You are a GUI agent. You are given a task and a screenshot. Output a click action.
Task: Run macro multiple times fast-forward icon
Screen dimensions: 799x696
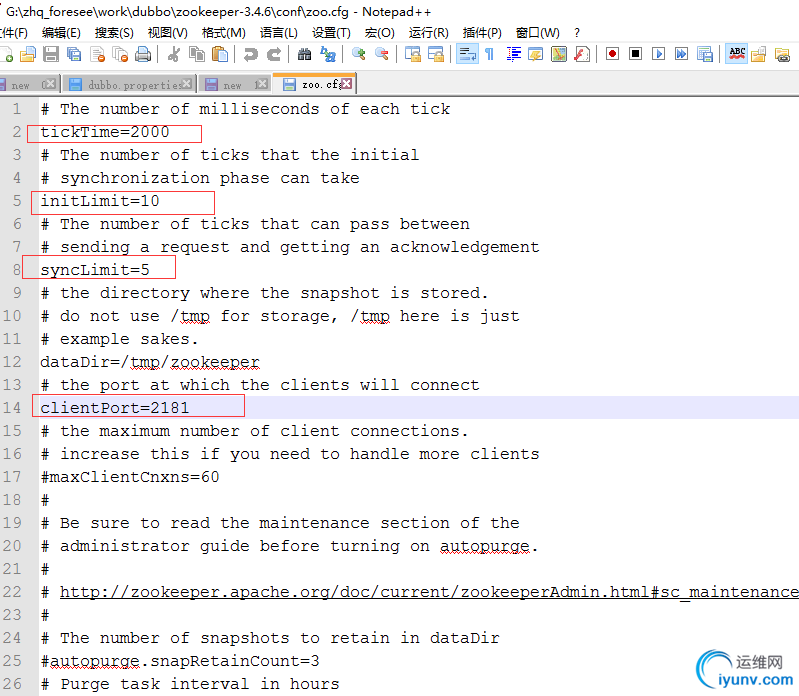681,54
